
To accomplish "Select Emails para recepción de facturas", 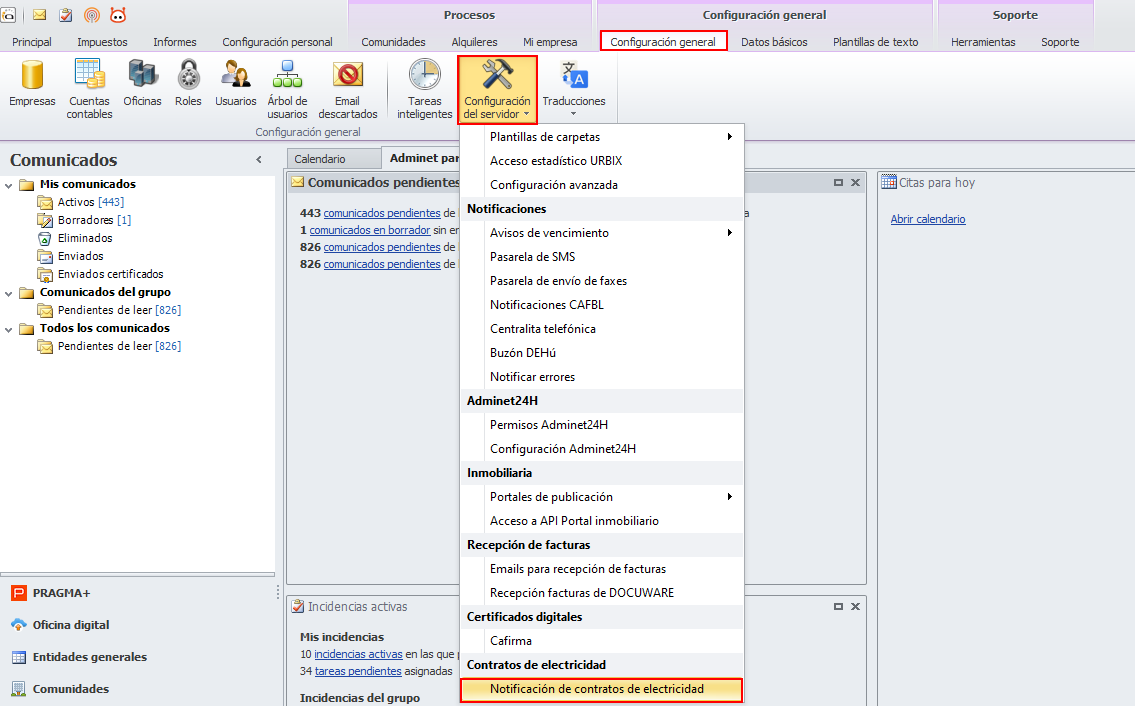I will pos(602,569).
